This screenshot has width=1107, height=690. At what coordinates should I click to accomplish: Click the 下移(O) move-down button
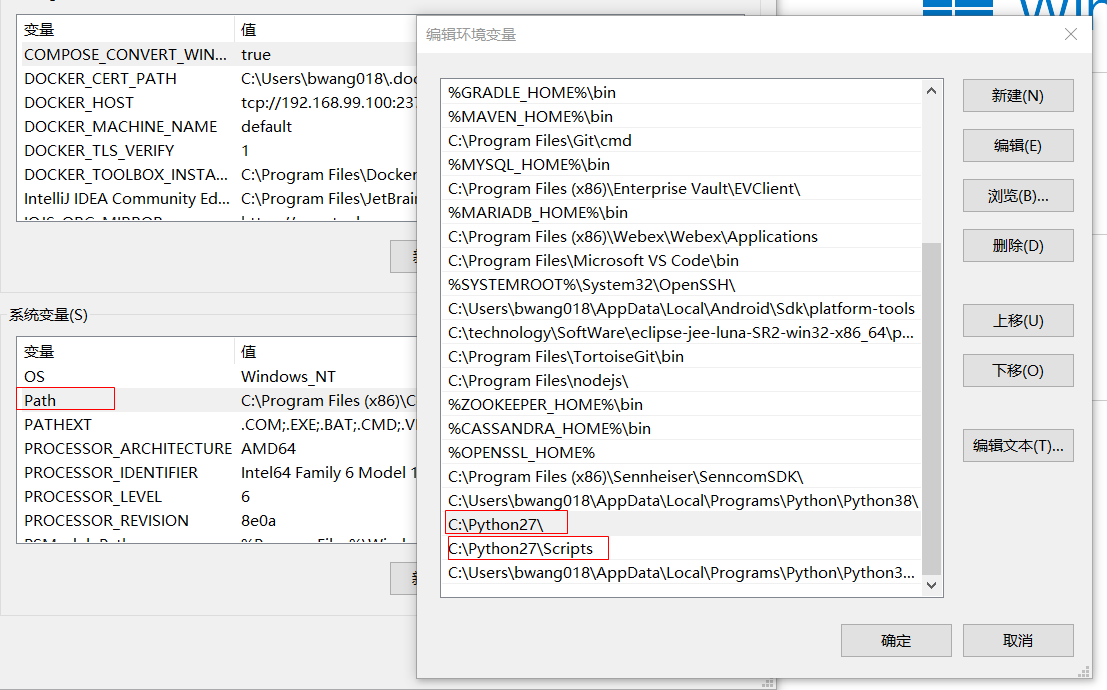pyautogui.click(x=1018, y=370)
